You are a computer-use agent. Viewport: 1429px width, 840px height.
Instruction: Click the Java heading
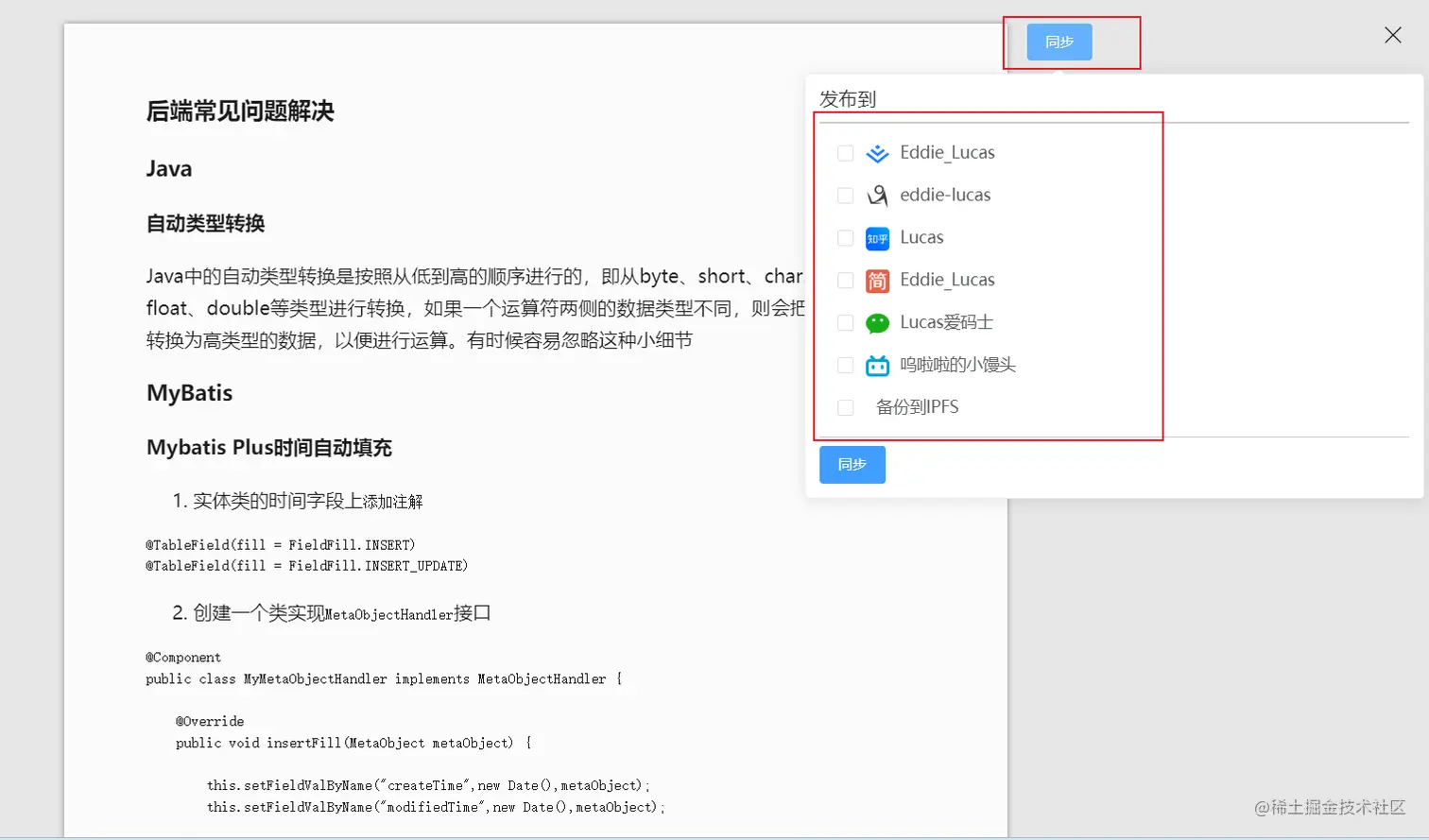[169, 168]
